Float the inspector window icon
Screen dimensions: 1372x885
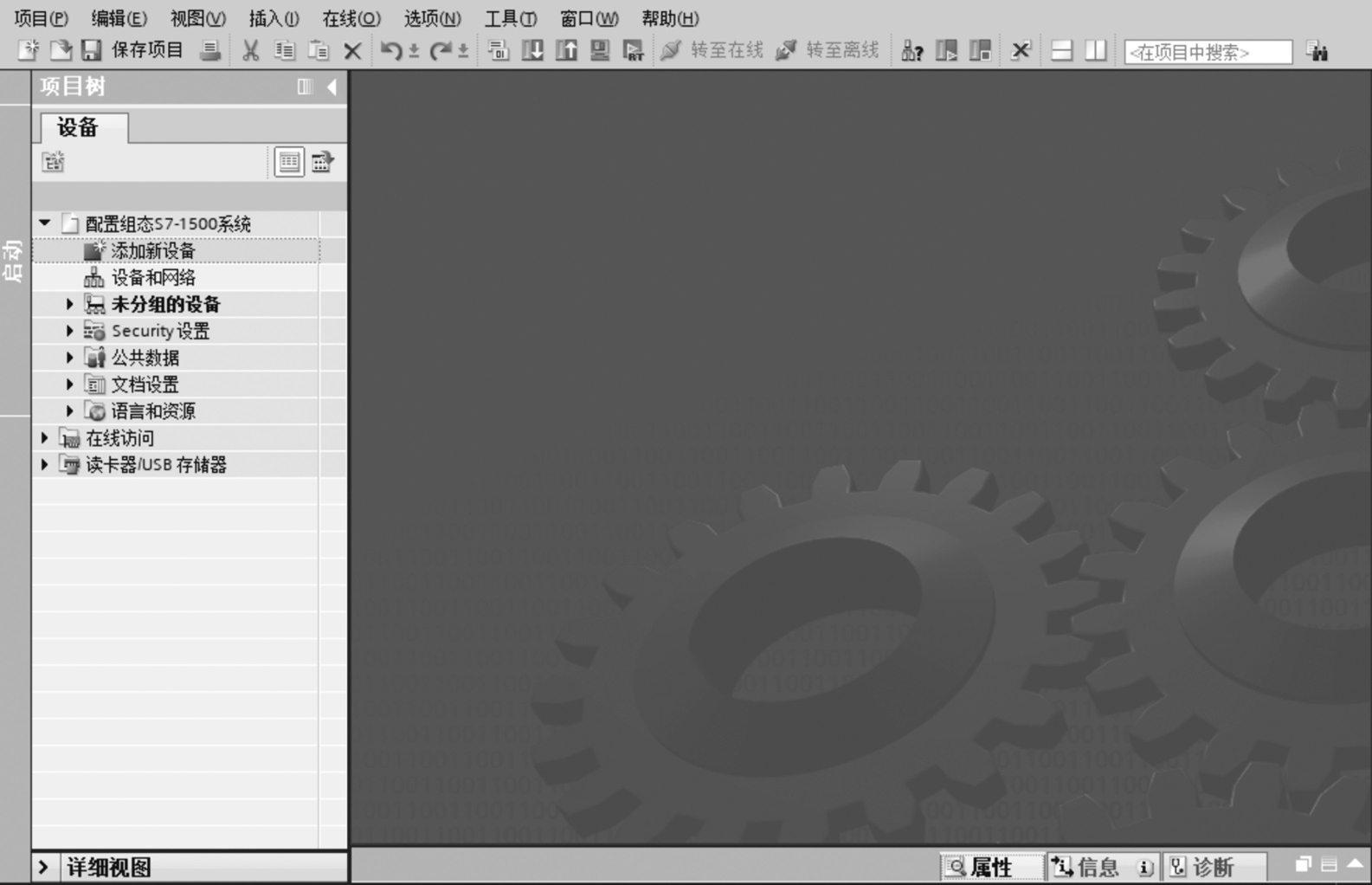pos(1304,864)
